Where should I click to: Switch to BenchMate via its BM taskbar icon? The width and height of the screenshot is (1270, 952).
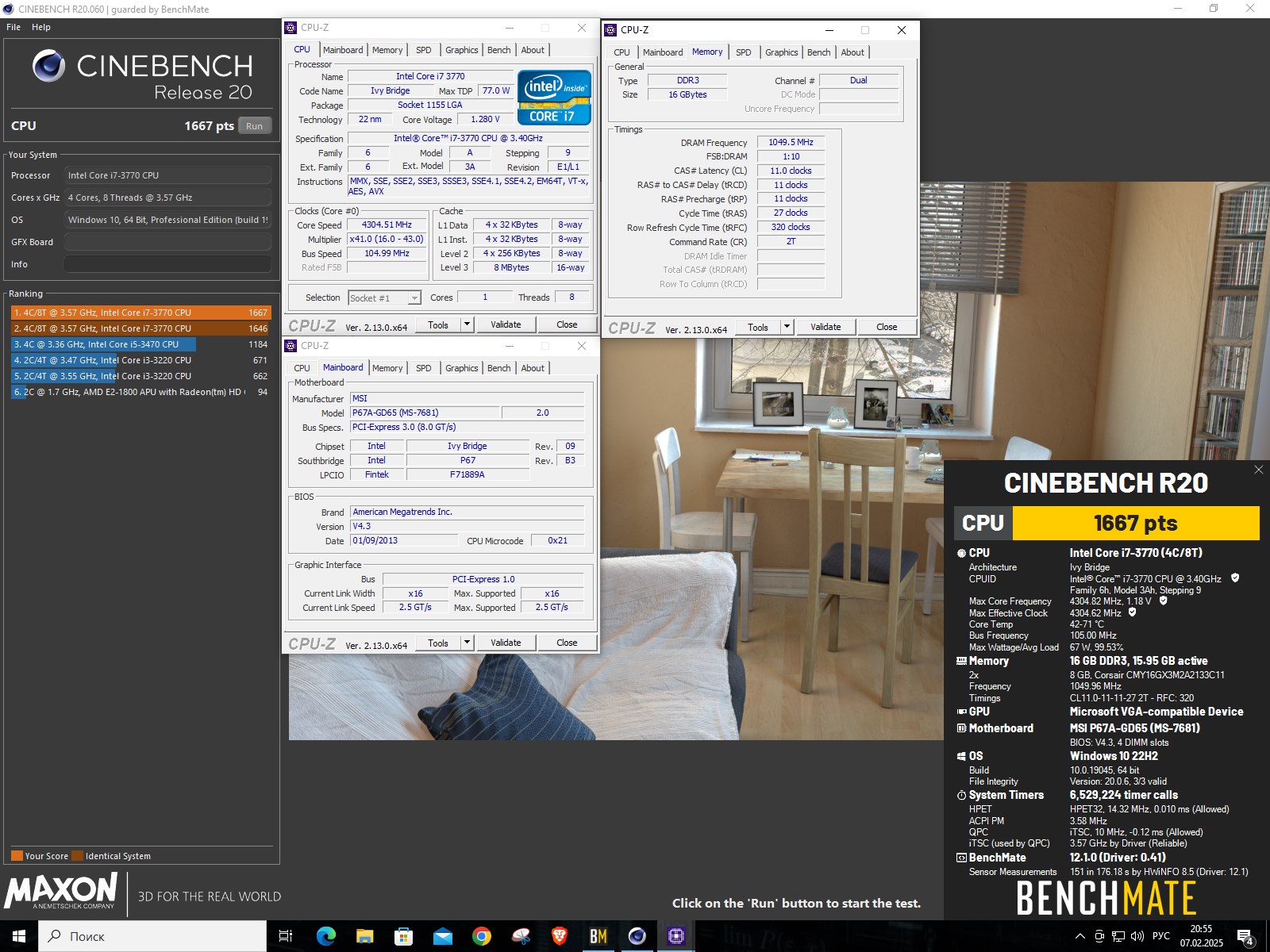(598, 936)
